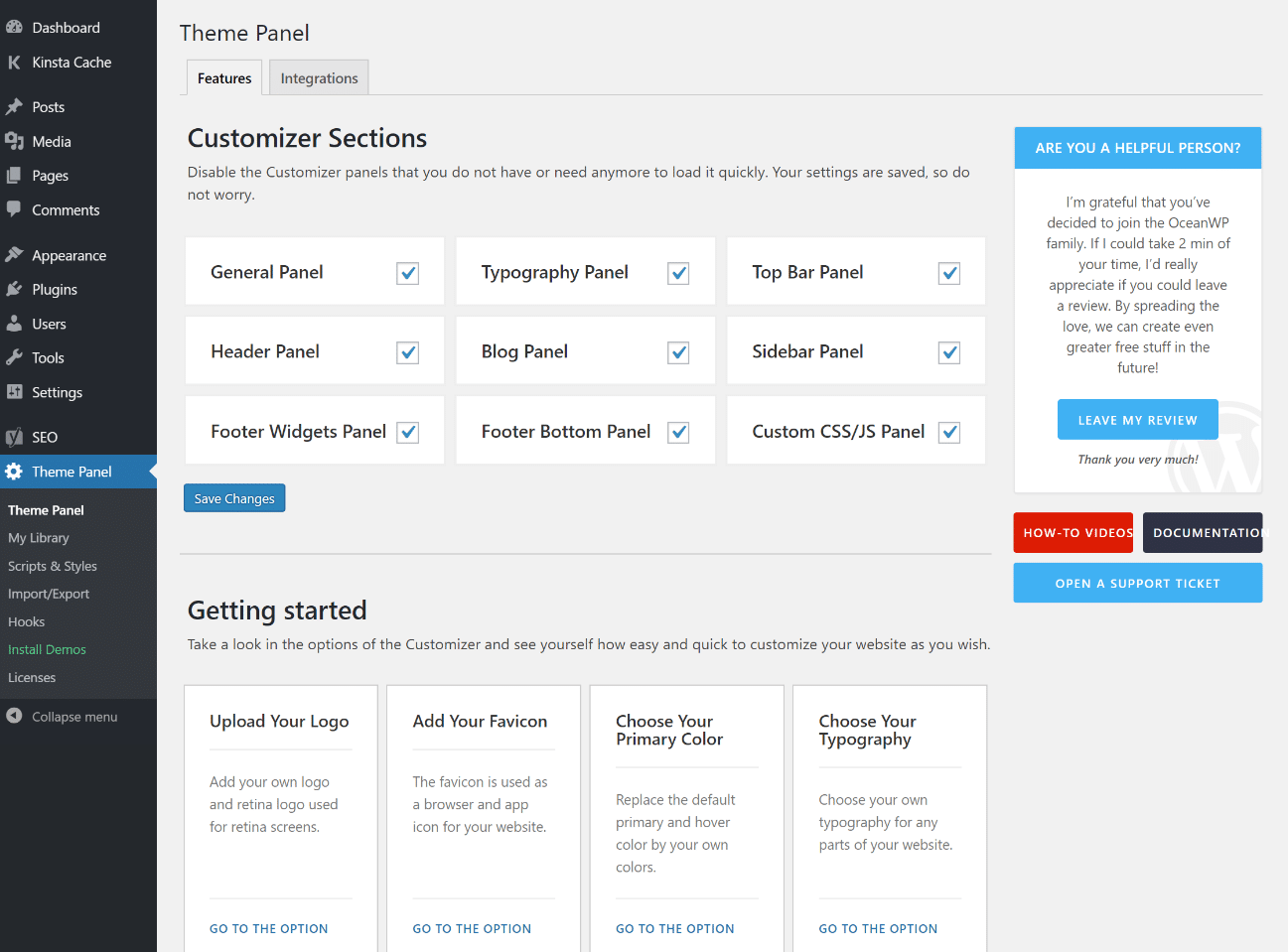The height and width of the screenshot is (952, 1288).
Task: Open Import/Export submenu link
Action: [x=49, y=594]
